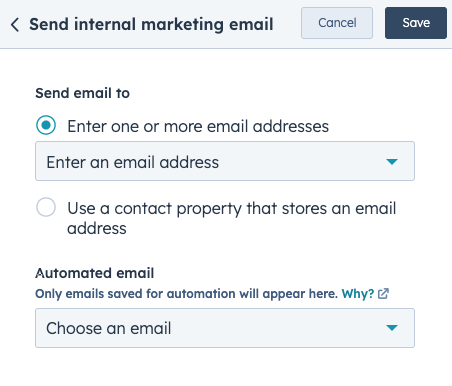Click the 'Automated email' section heading
The image size is (452, 386).
95,273
